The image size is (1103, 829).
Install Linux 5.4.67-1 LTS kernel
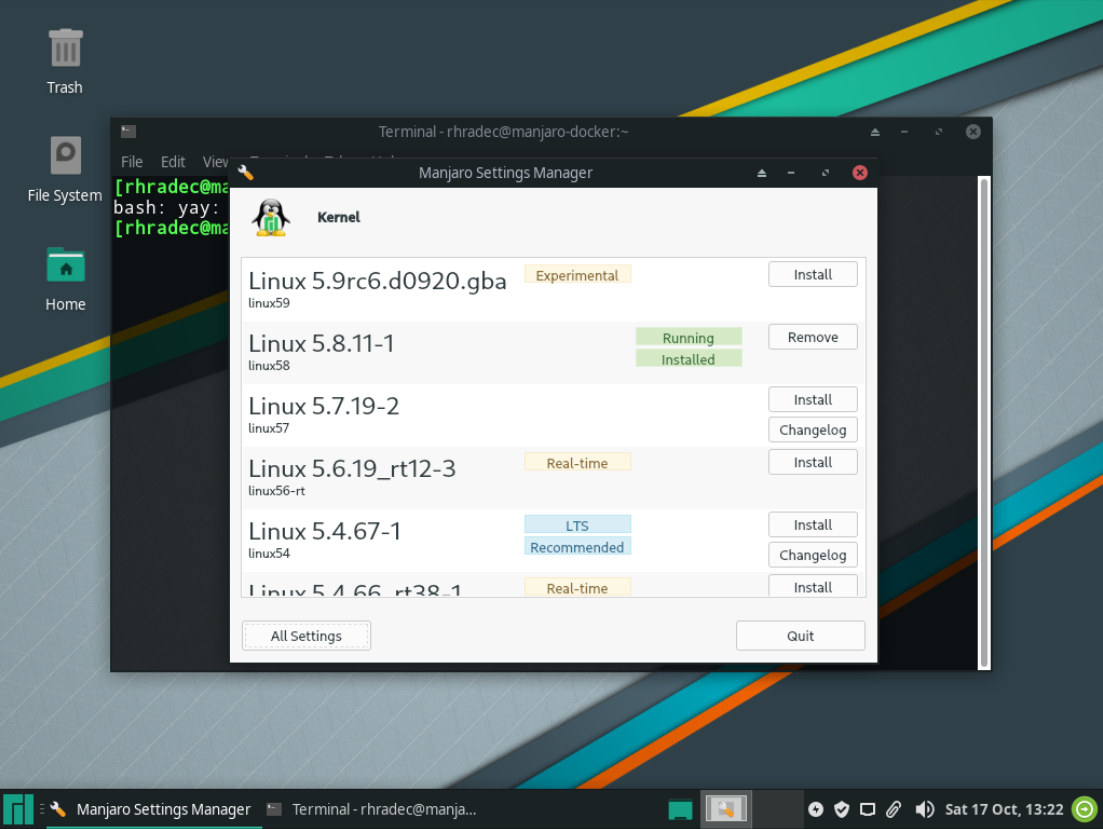tap(812, 525)
